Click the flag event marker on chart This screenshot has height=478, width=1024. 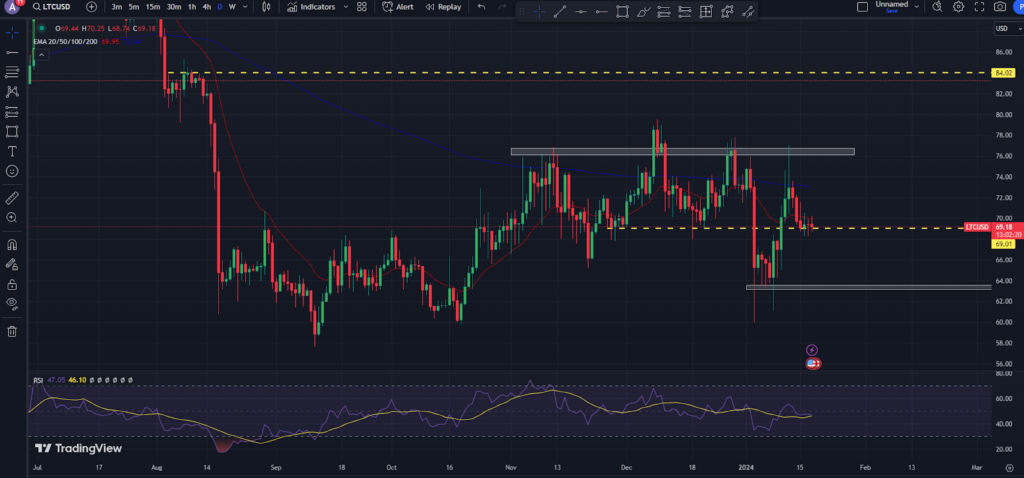coord(813,363)
